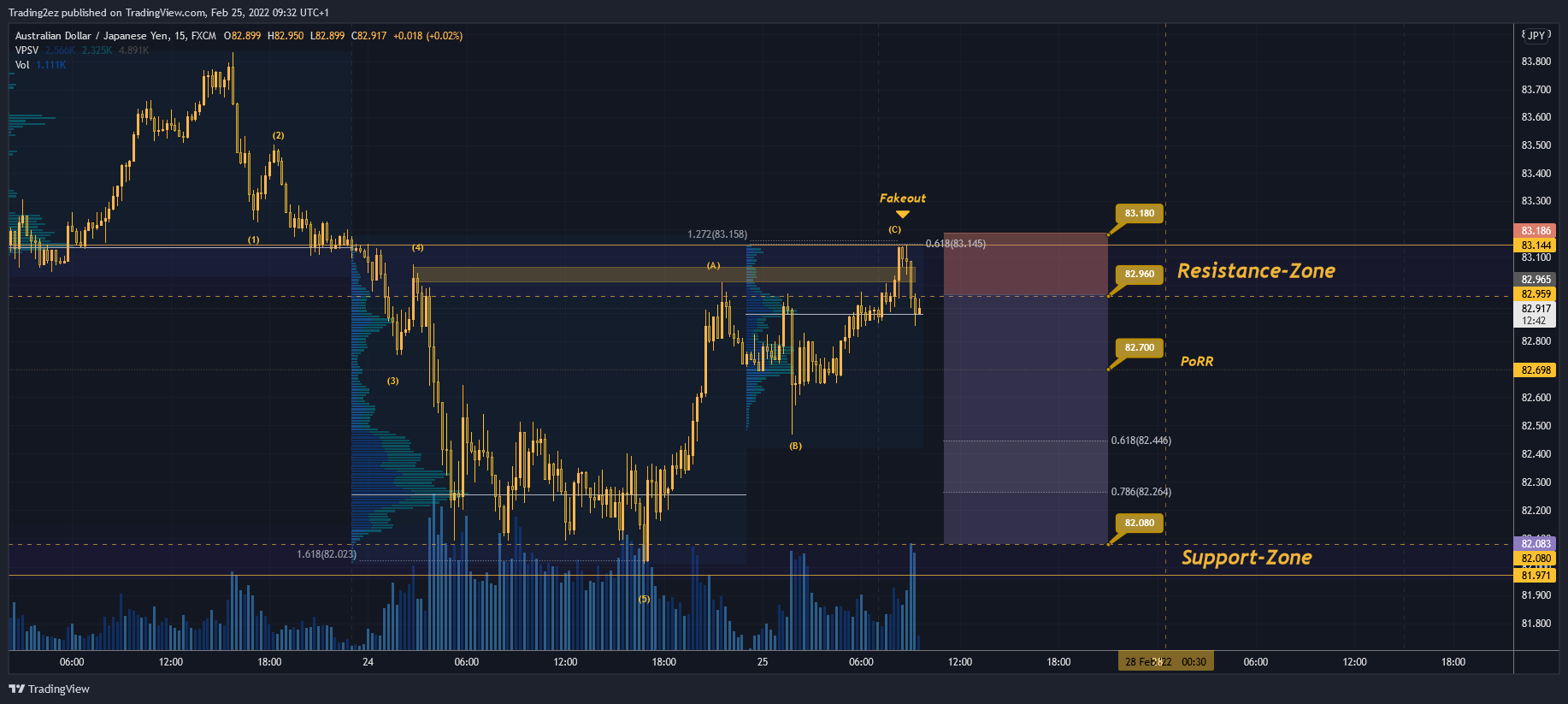This screenshot has width=1568, height=704.
Task: Click the 82.700 price callout tag
Action: pos(1139,347)
